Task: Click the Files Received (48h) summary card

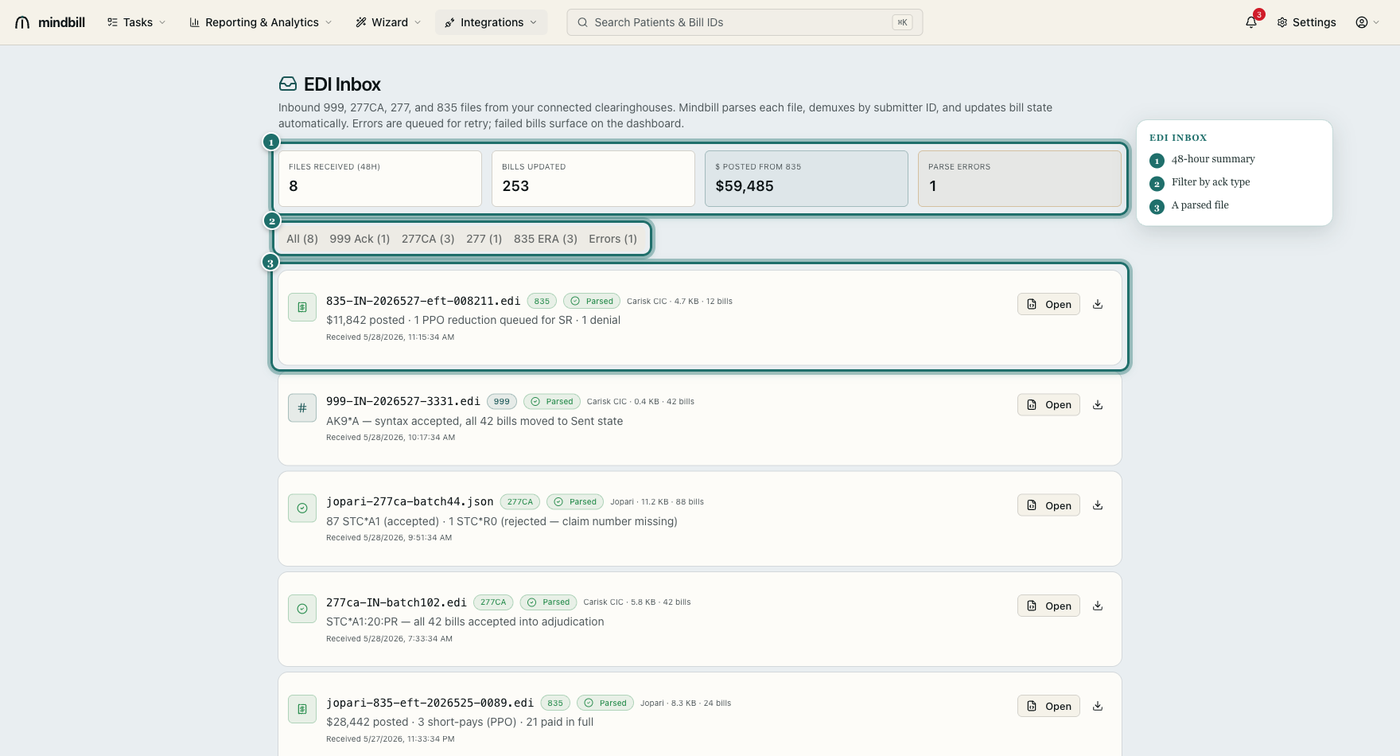Action: pos(380,179)
